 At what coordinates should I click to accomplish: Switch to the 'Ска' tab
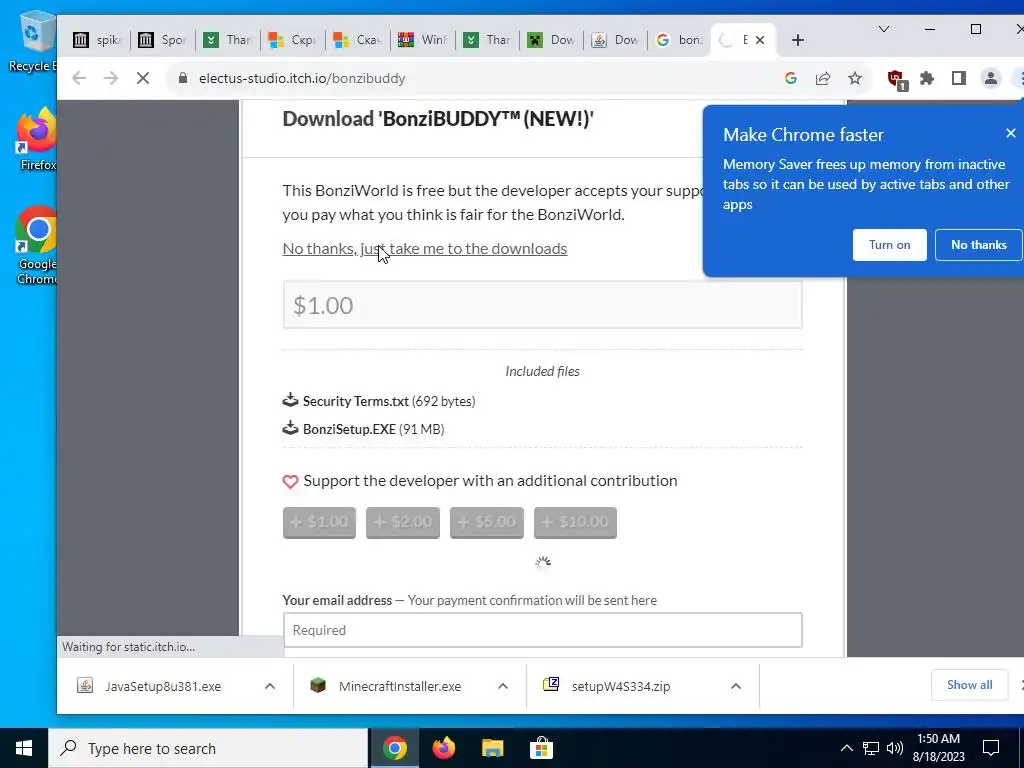coord(357,40)
